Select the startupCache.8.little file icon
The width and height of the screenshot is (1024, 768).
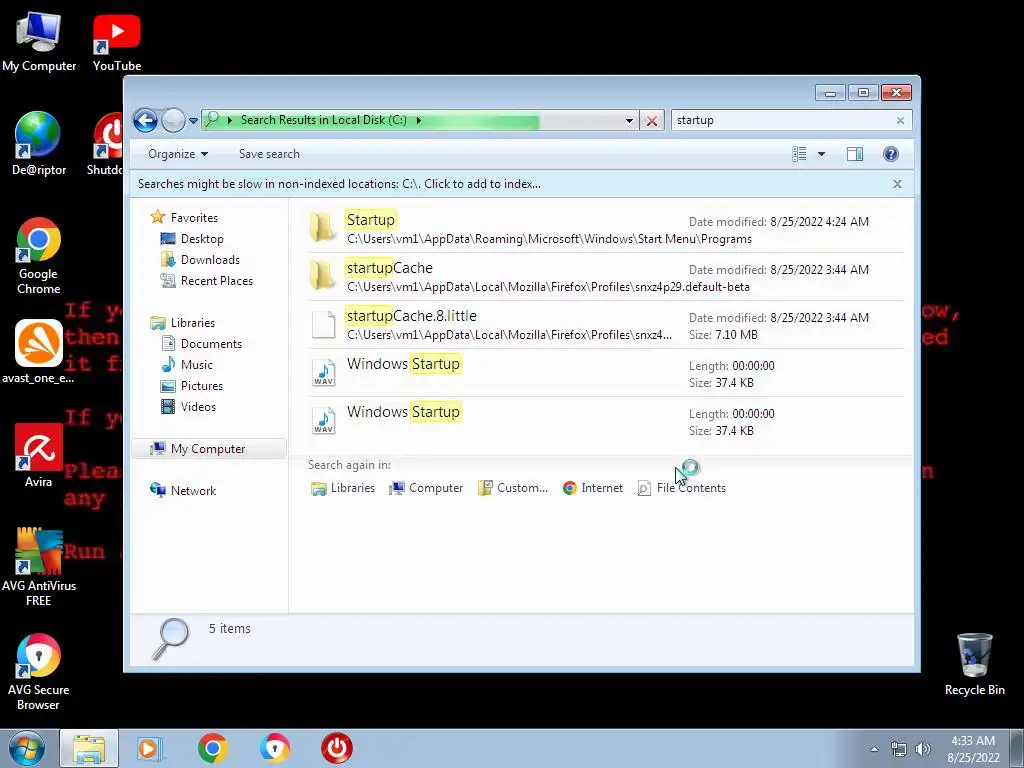coord(323,325)
